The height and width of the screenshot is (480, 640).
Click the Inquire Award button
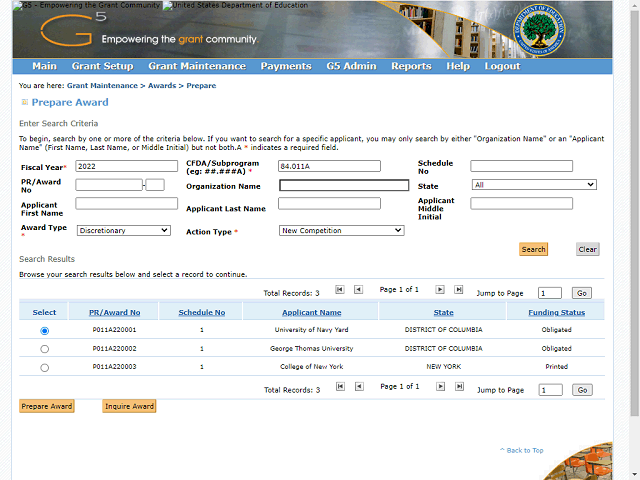(129, 407)
